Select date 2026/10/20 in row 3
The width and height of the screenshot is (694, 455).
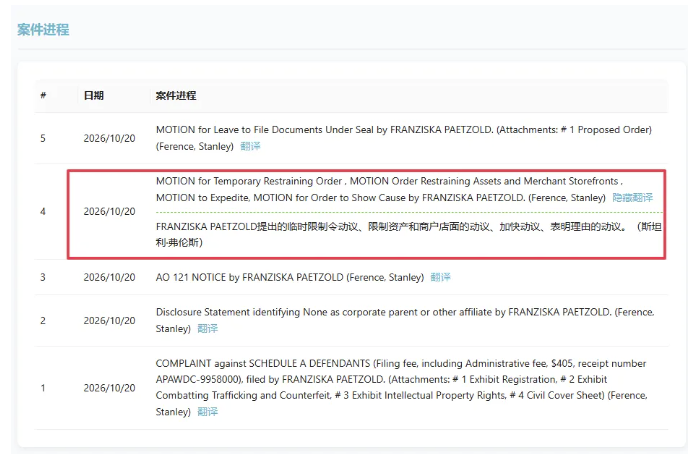[x=109, y=278]
